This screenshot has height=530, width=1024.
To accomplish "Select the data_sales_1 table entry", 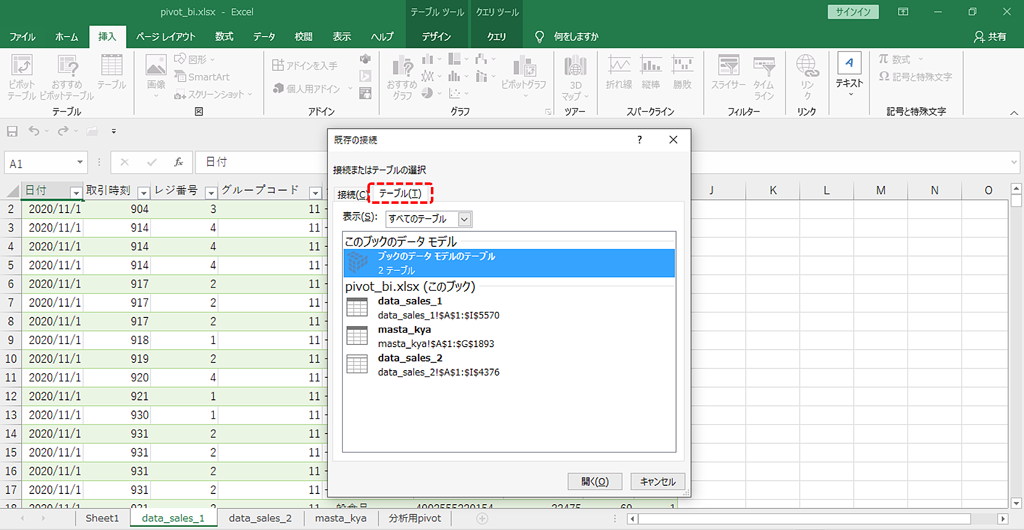I will (x=509, y=308).
